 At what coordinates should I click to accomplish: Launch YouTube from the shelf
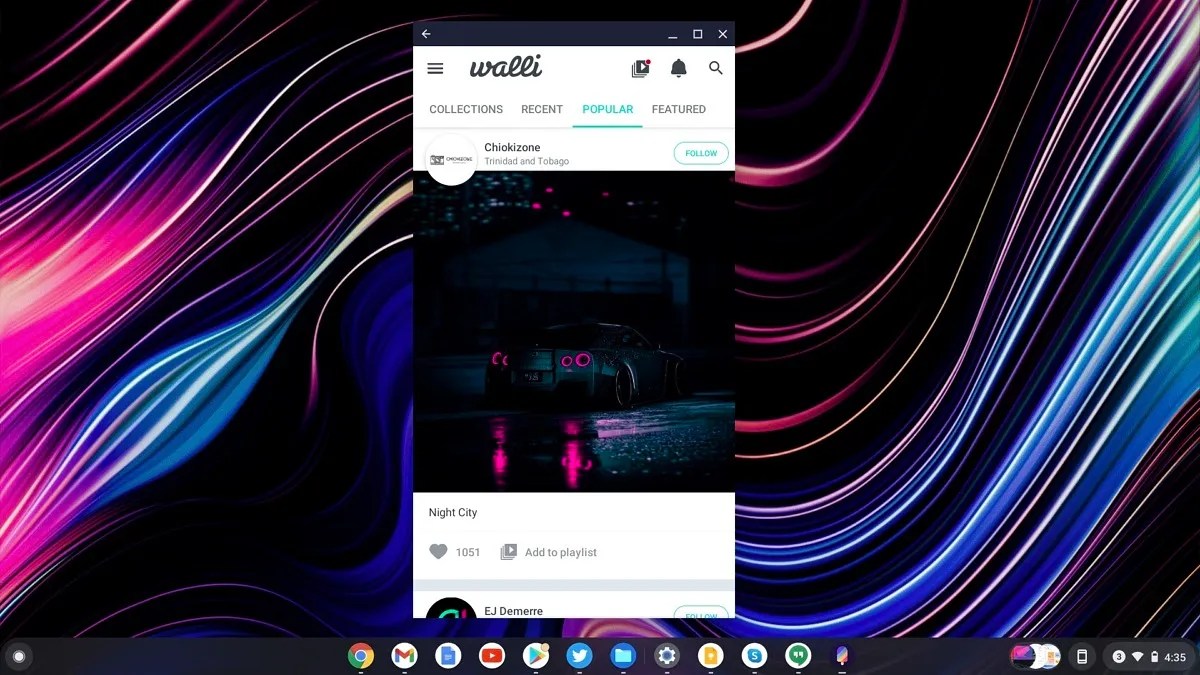click(492, 656)
